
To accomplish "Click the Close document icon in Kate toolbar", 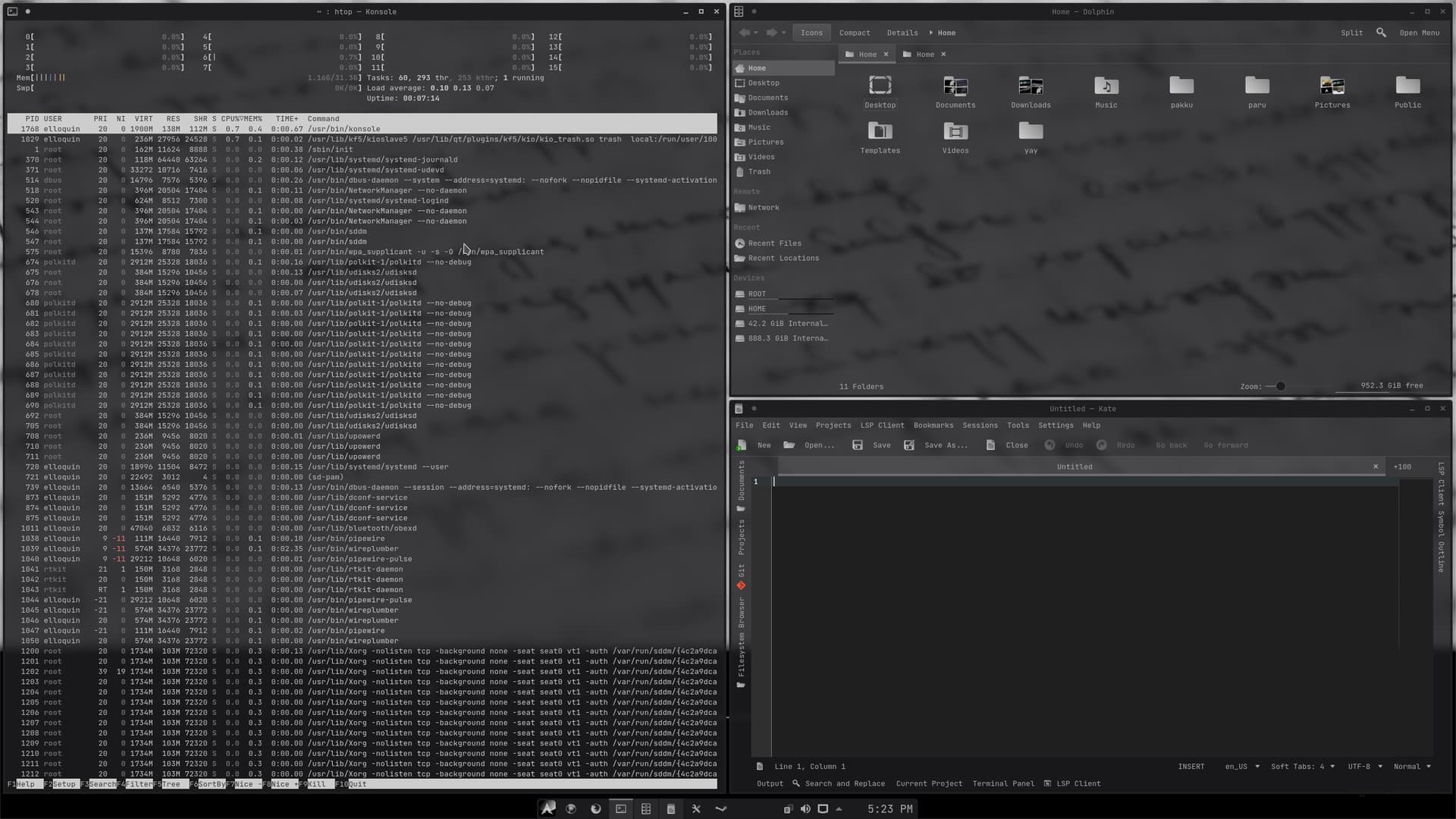I will coord(990,445).
